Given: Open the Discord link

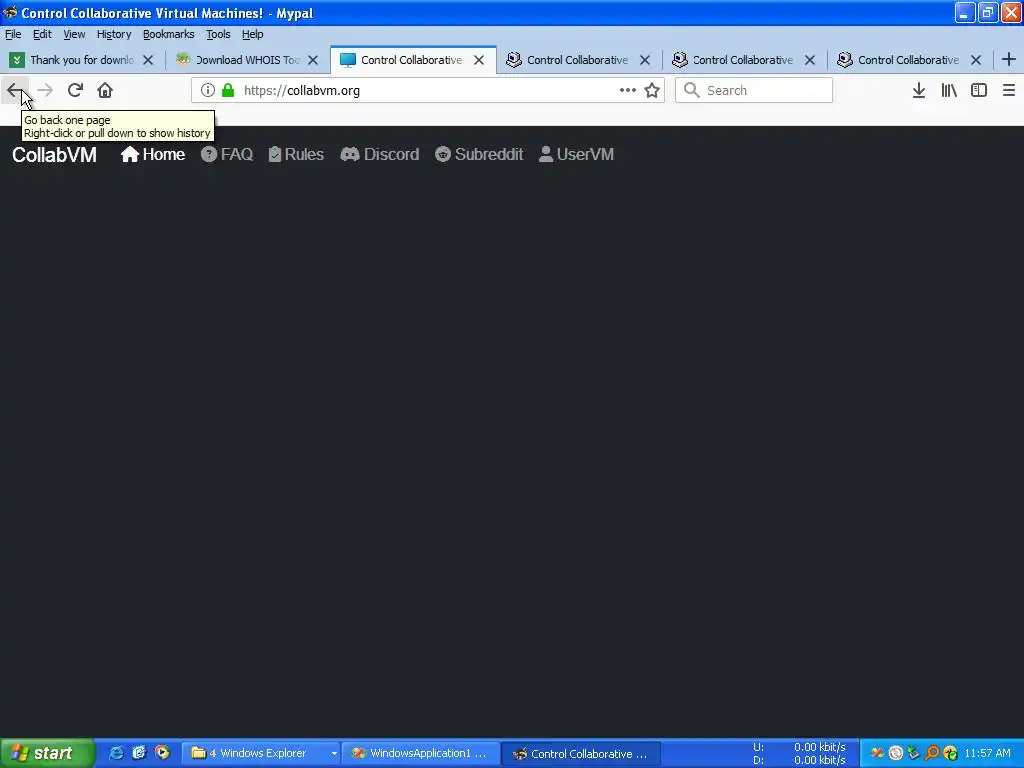Looking at the screenshot, I should pos(379,154).
